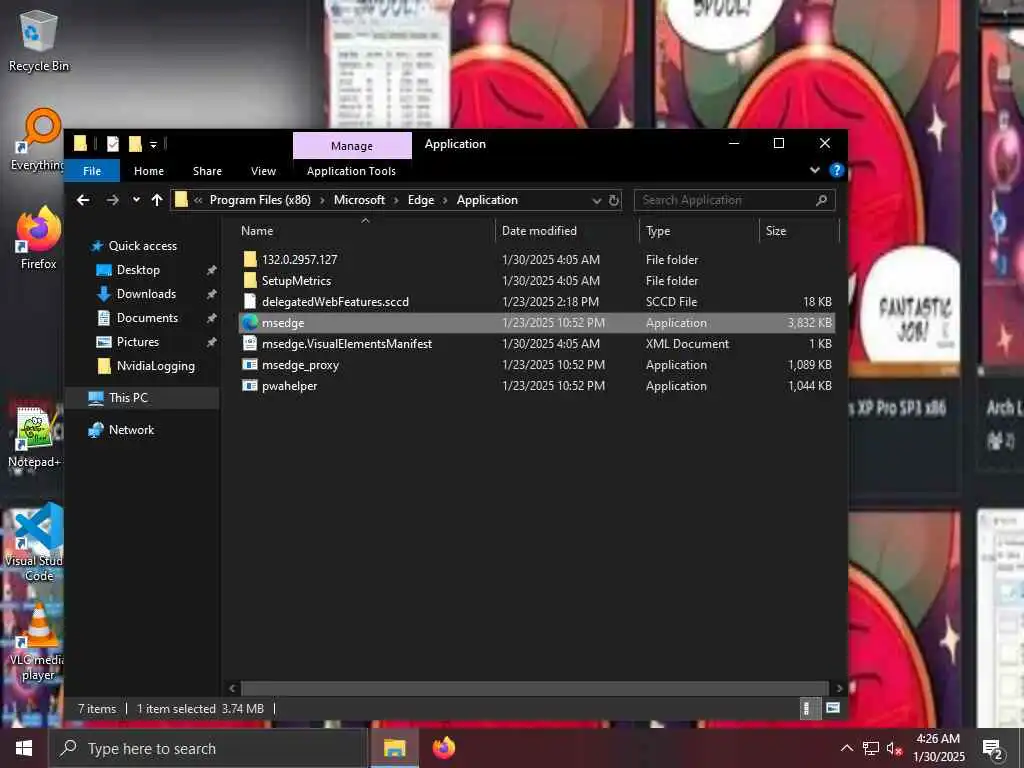
Task: Open network status tray icon
Action: 871,748
